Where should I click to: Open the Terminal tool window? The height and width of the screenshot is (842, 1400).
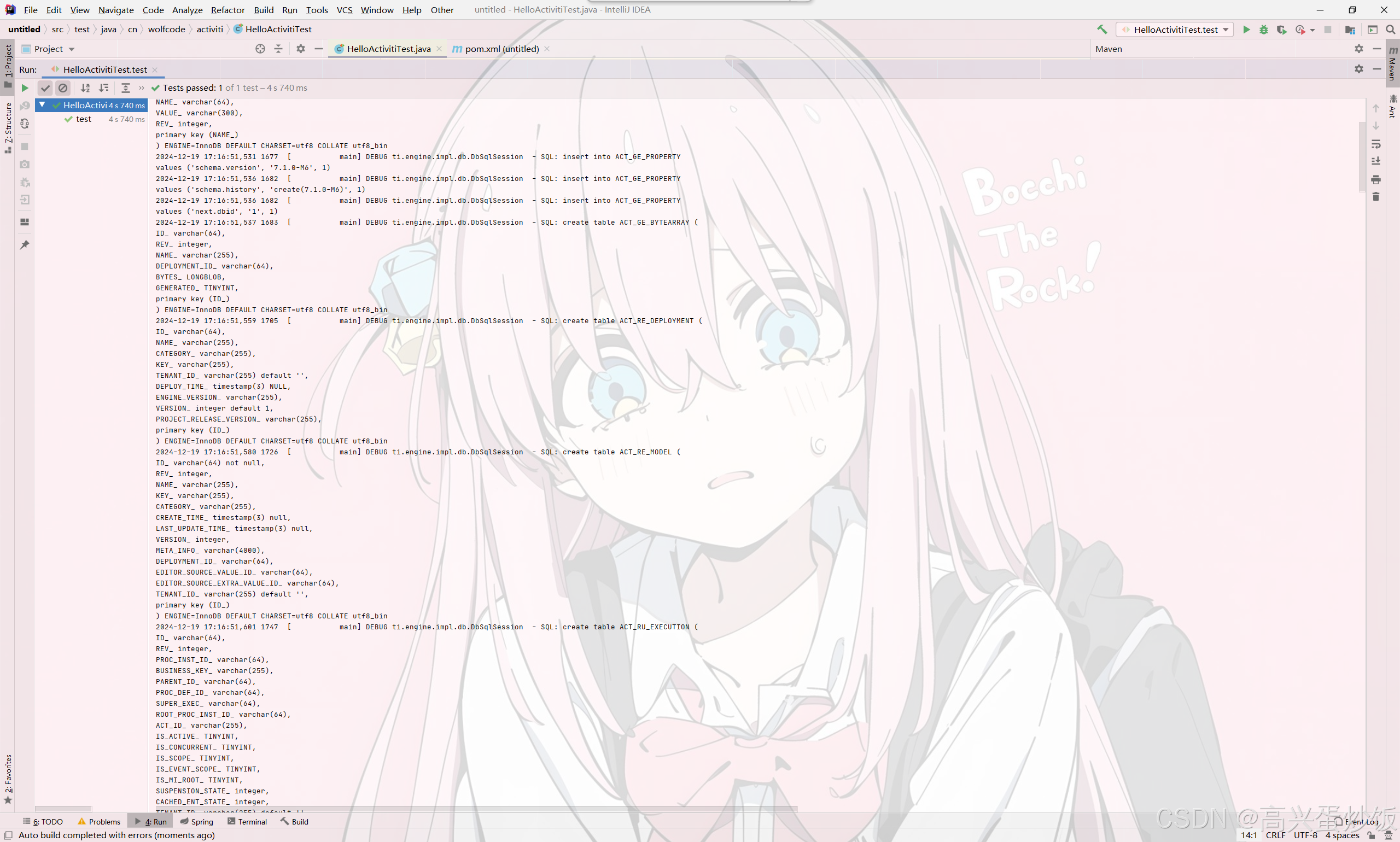coord(247,821)
